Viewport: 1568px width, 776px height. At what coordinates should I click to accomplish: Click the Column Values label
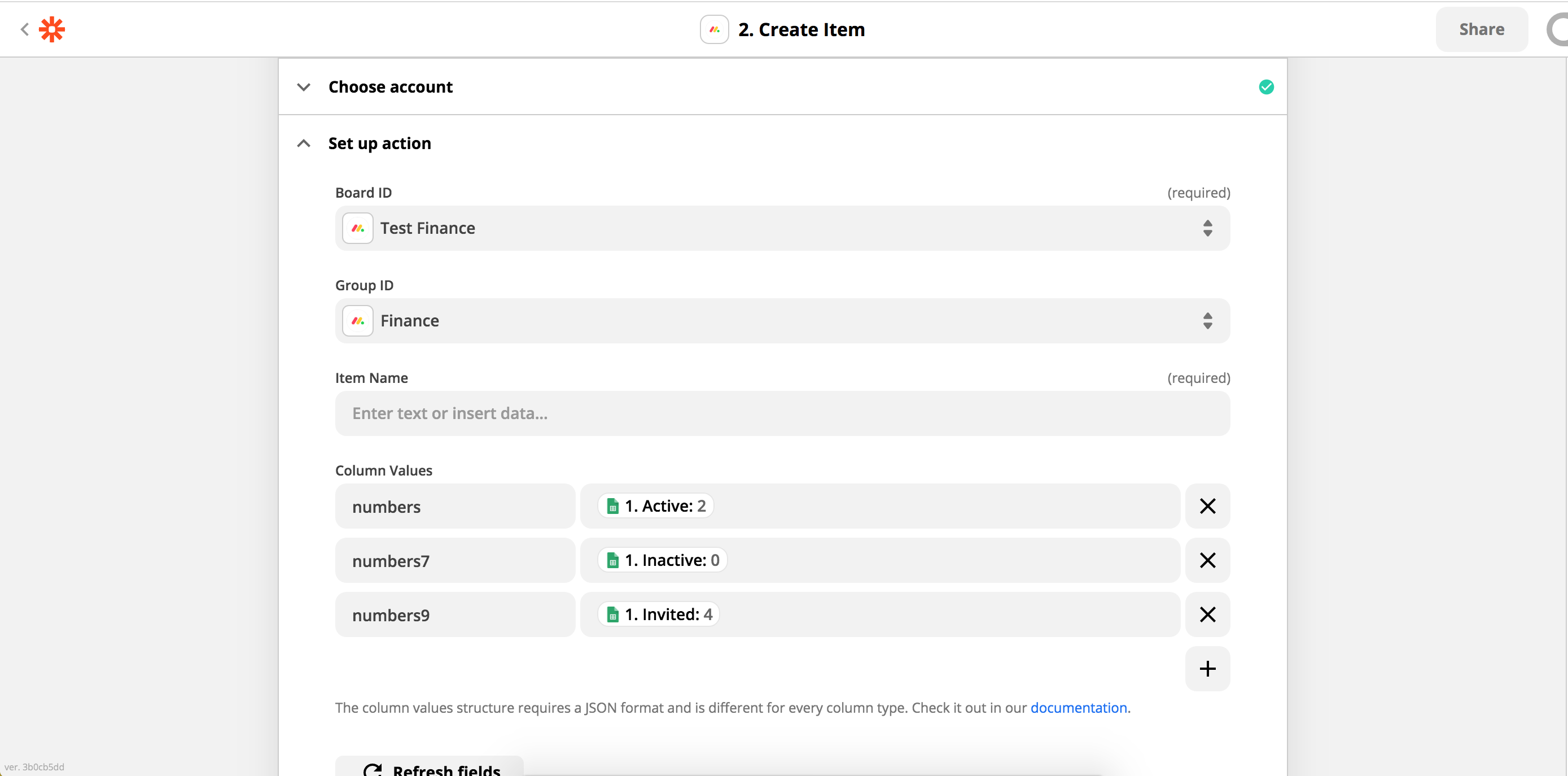(383, 470)
